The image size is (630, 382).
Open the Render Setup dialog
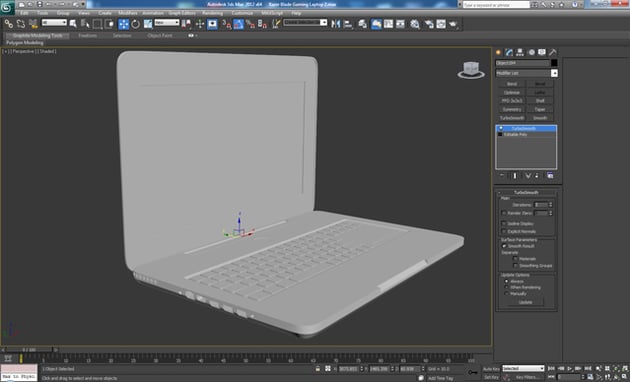(x=429, y=24)
